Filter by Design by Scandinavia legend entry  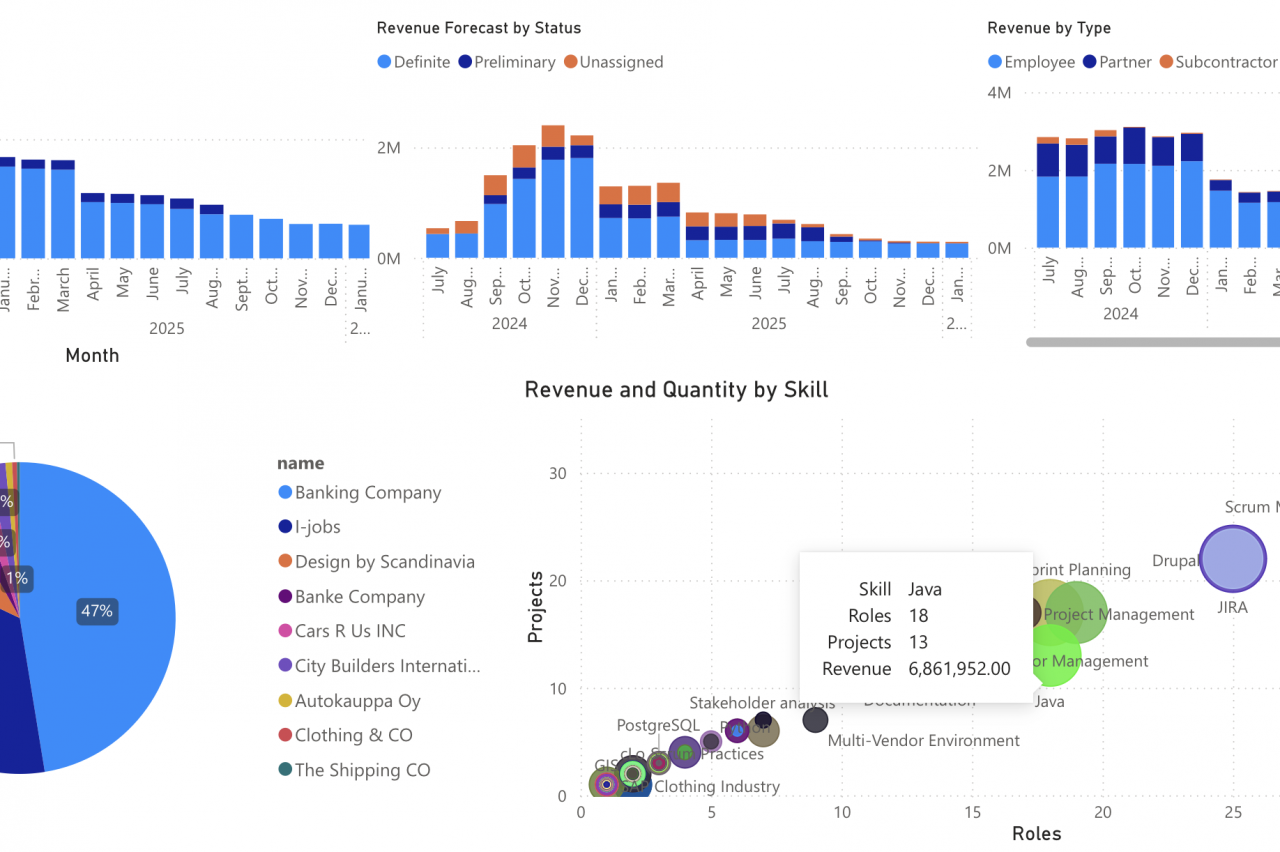pyautogui.click(x=384, y=562)
